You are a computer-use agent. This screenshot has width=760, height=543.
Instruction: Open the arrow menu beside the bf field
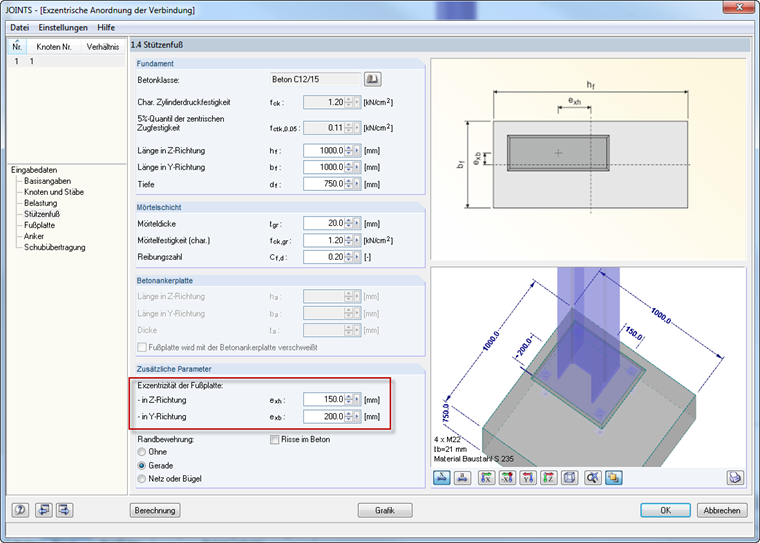[357, 167]
